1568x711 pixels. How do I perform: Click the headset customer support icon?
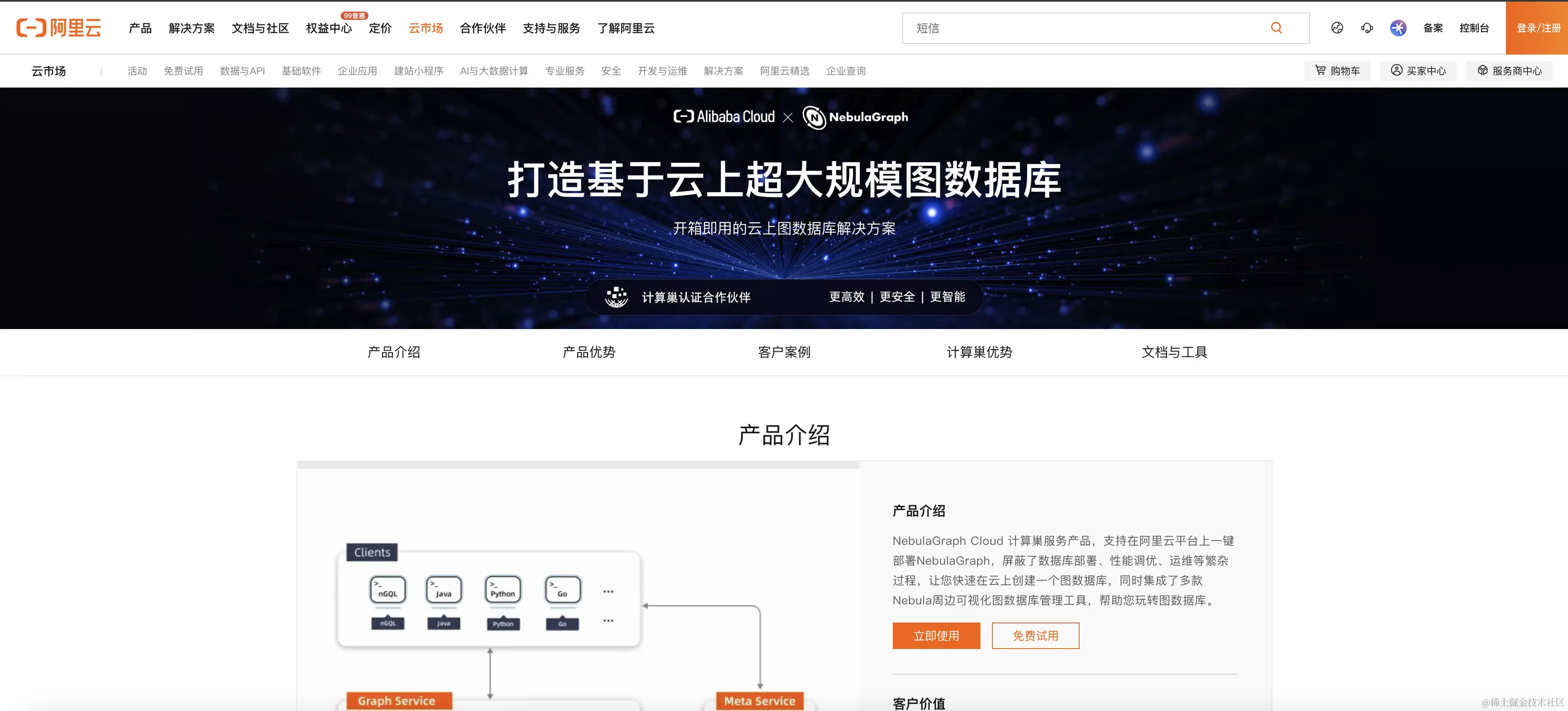click(x=1366, y=28)
